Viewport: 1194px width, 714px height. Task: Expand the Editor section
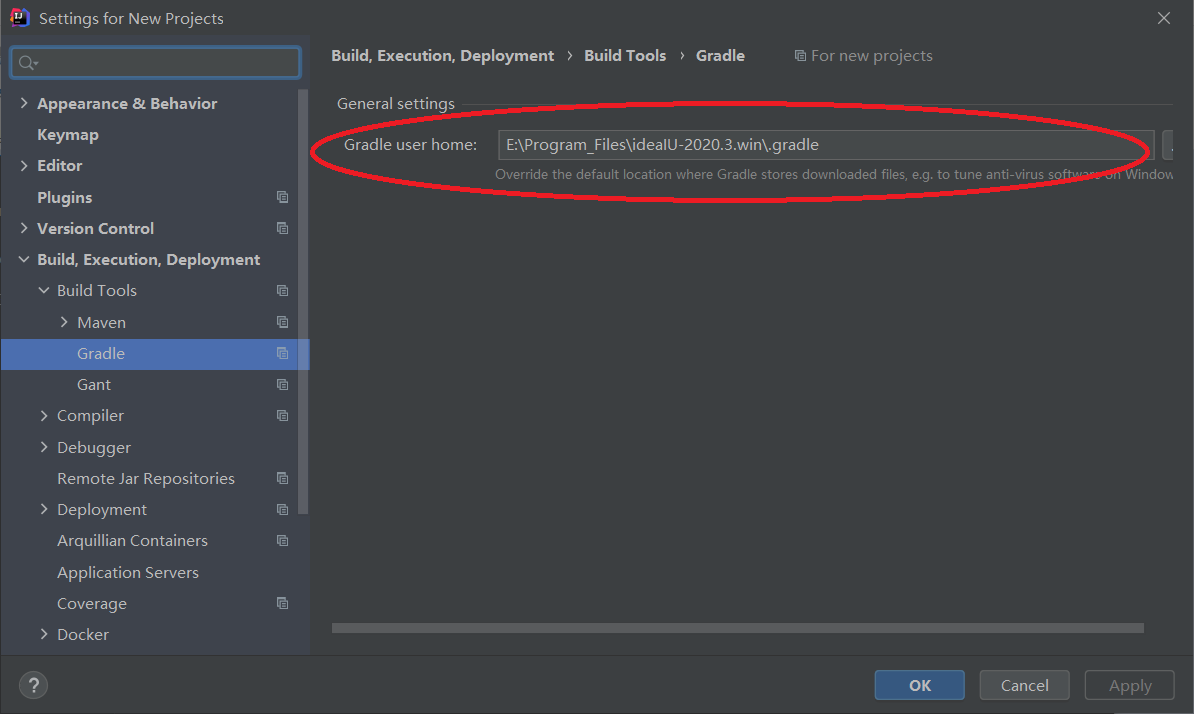point(23,165)
